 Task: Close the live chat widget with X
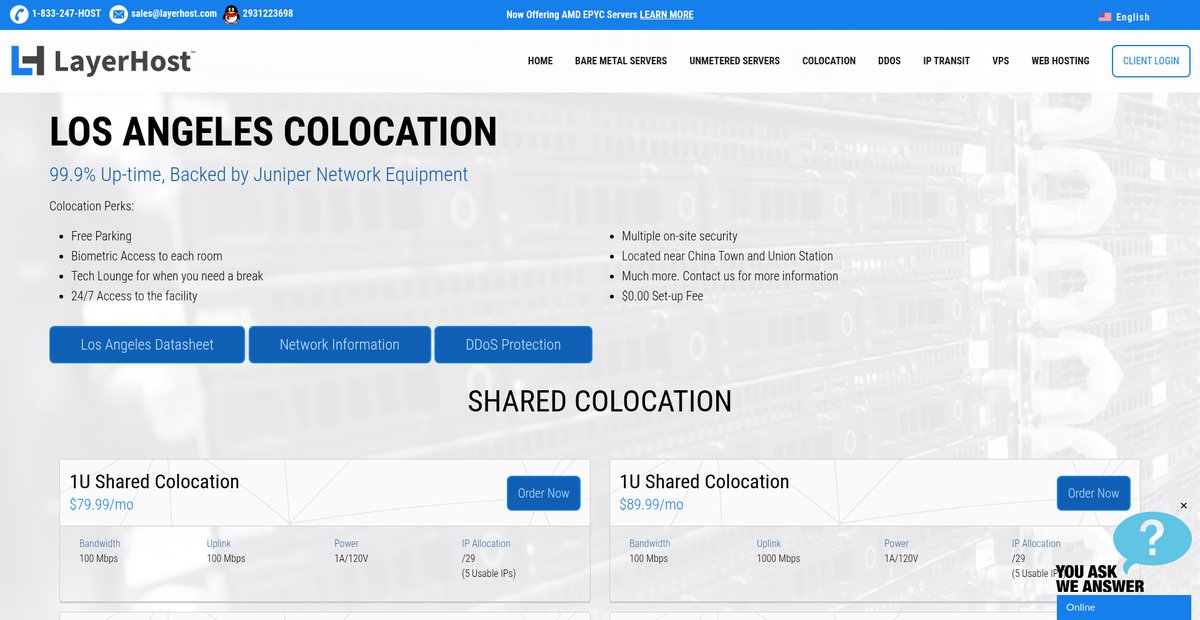1184,506
